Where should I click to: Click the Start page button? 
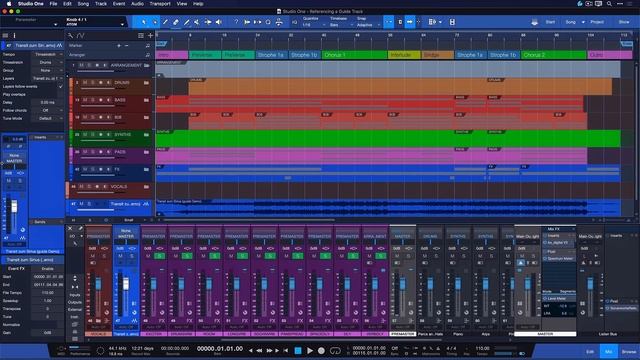pyautogui.click(x=550, y=22)
